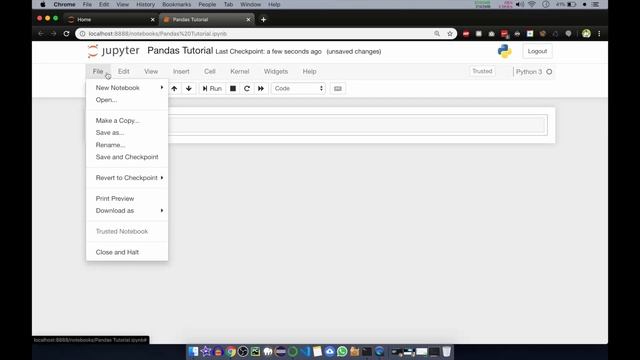Close the Home browser tab
This screenshot has height=360, width=640.
[153, 20]
